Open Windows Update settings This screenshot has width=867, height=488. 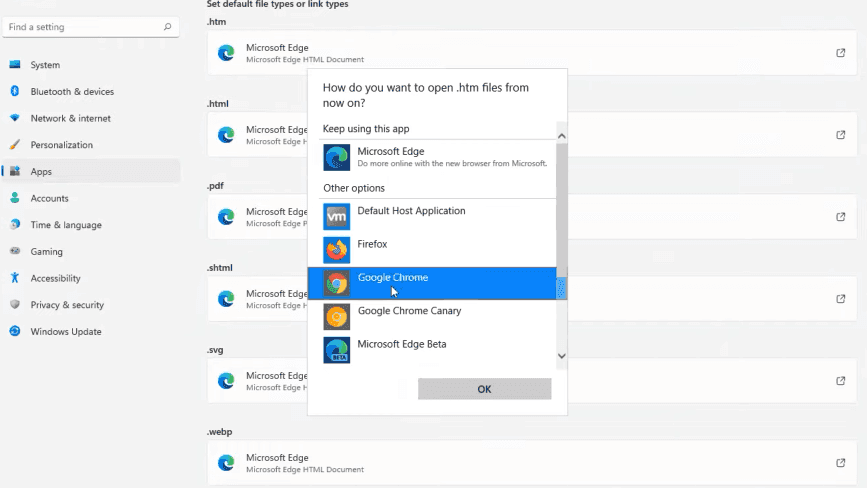click(x=91, y=331)
